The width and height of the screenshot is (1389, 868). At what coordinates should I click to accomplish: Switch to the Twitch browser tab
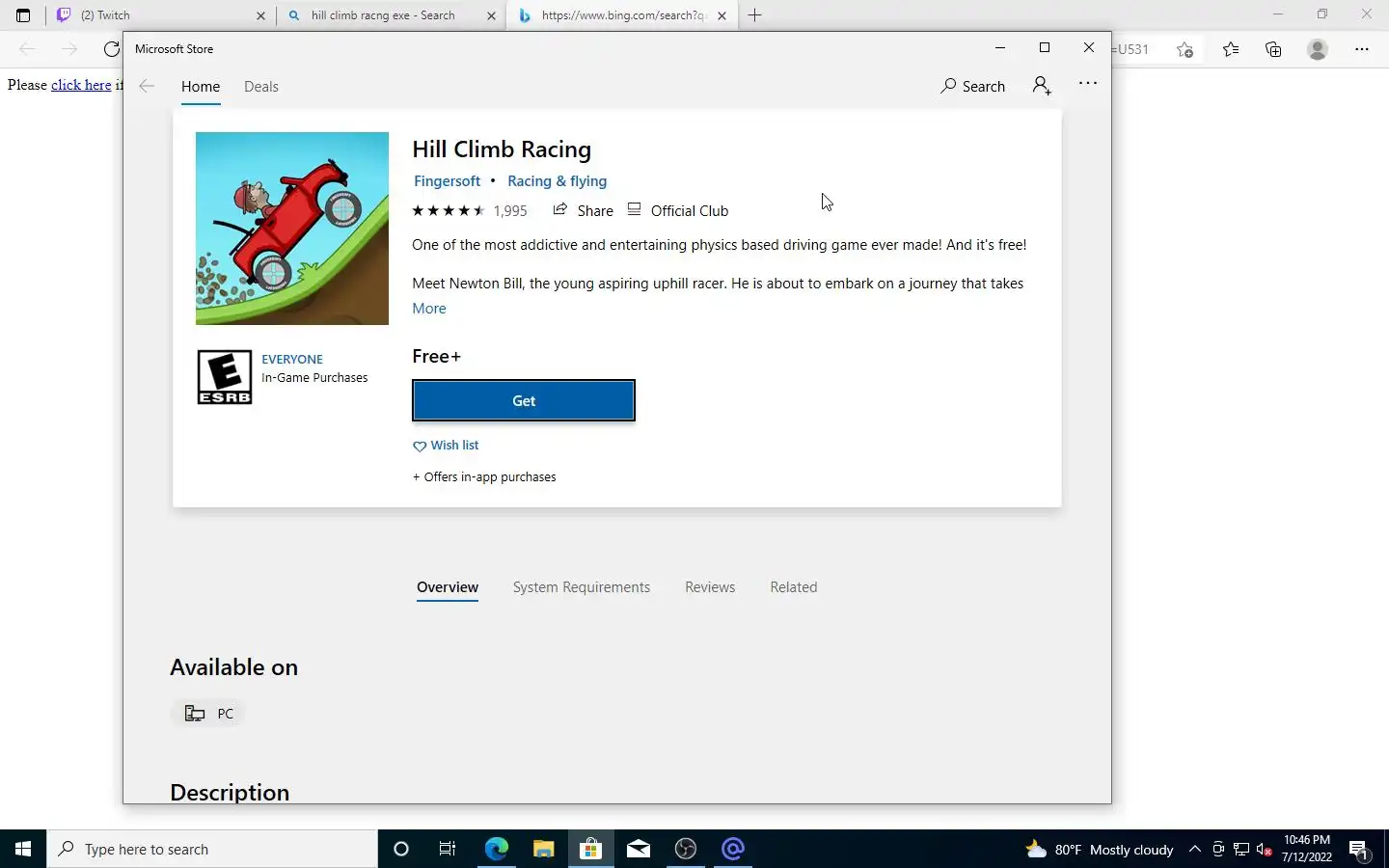click(159, 15)
